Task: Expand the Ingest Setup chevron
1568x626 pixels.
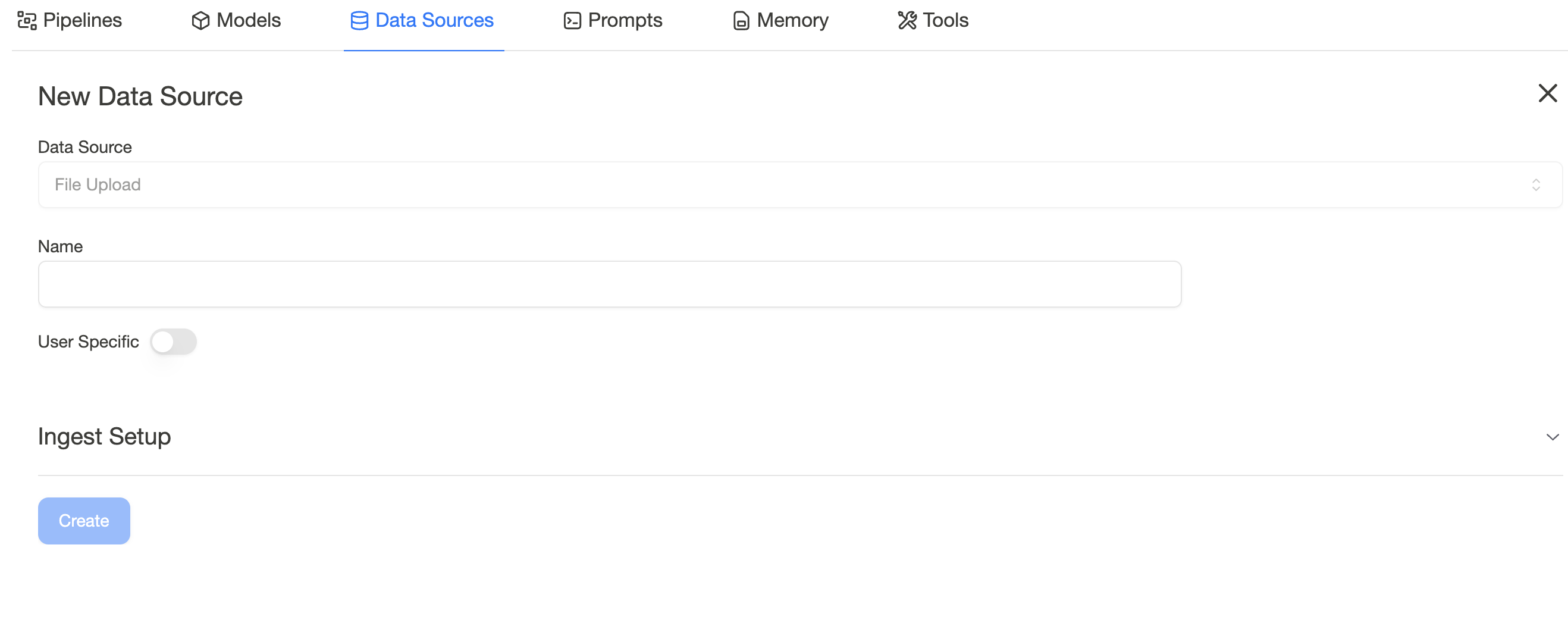Action: tap(1552, 437)
